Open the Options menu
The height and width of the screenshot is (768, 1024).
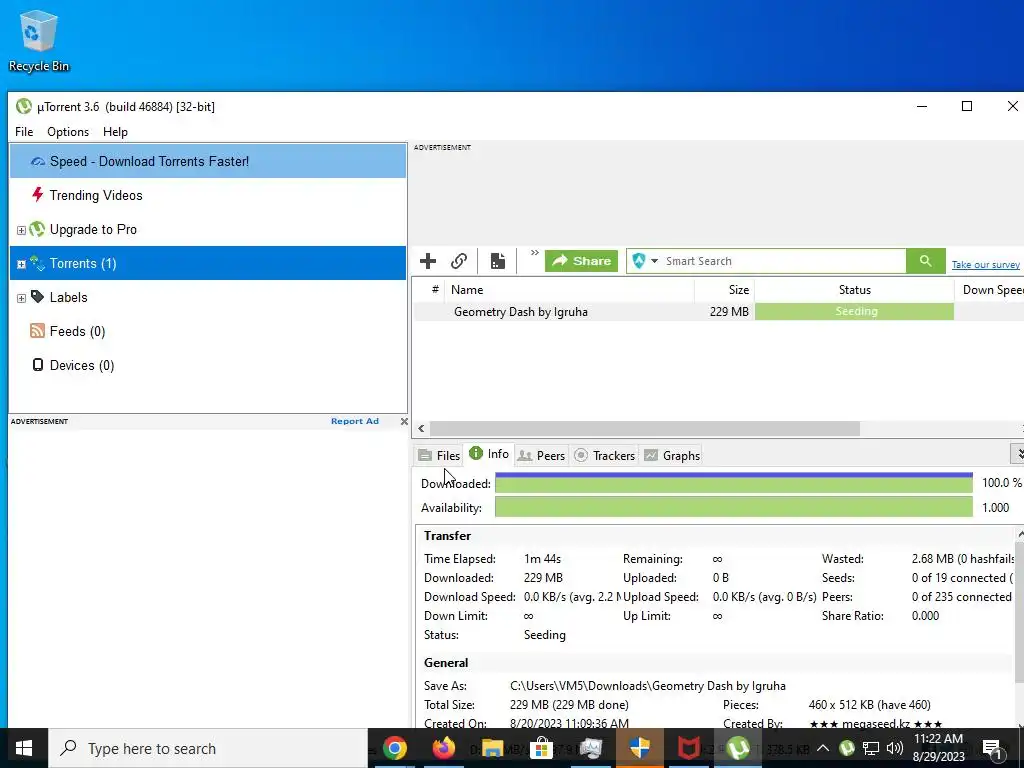pyautogui.click(x=68, y=132)
